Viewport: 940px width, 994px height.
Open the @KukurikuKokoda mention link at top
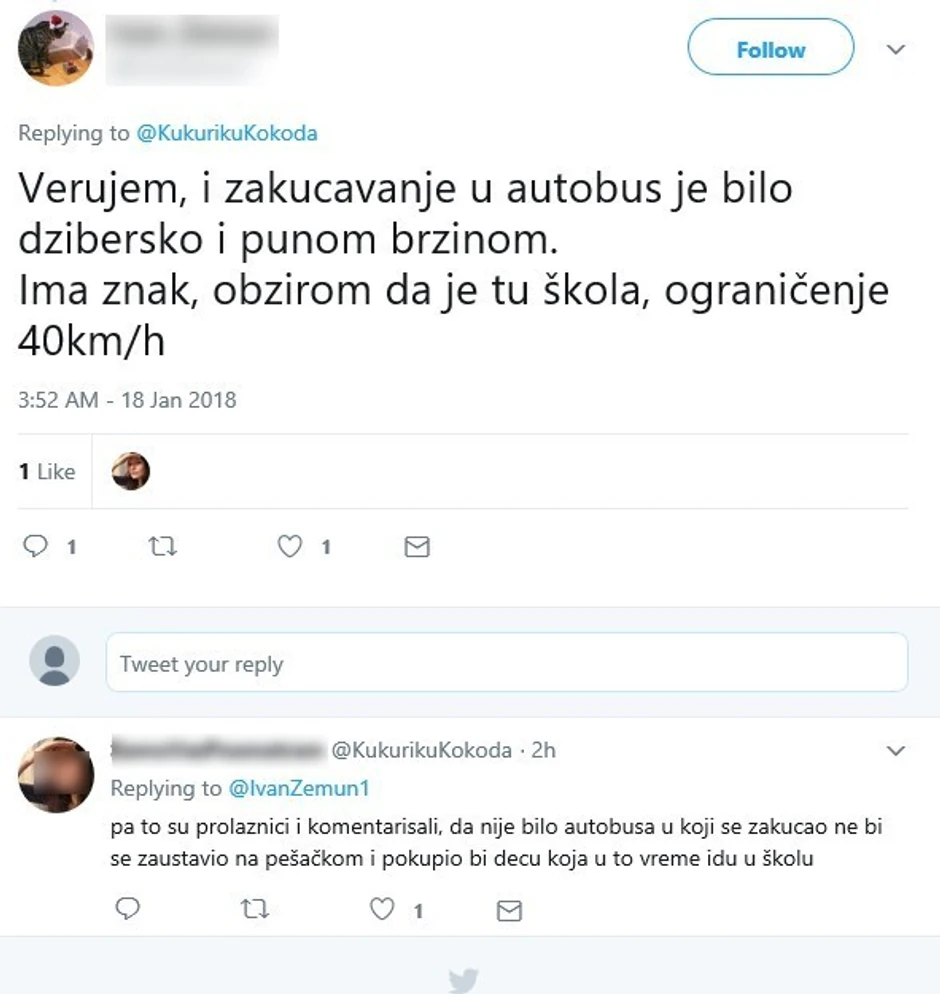click(227, 133)
